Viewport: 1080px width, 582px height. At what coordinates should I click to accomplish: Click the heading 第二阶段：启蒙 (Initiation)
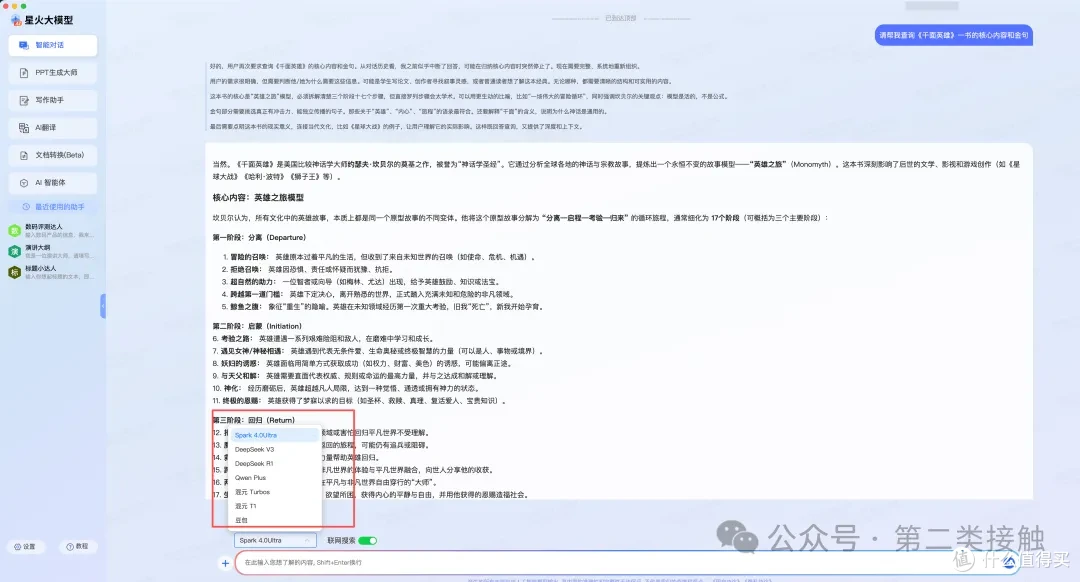(x=257, y=326)
